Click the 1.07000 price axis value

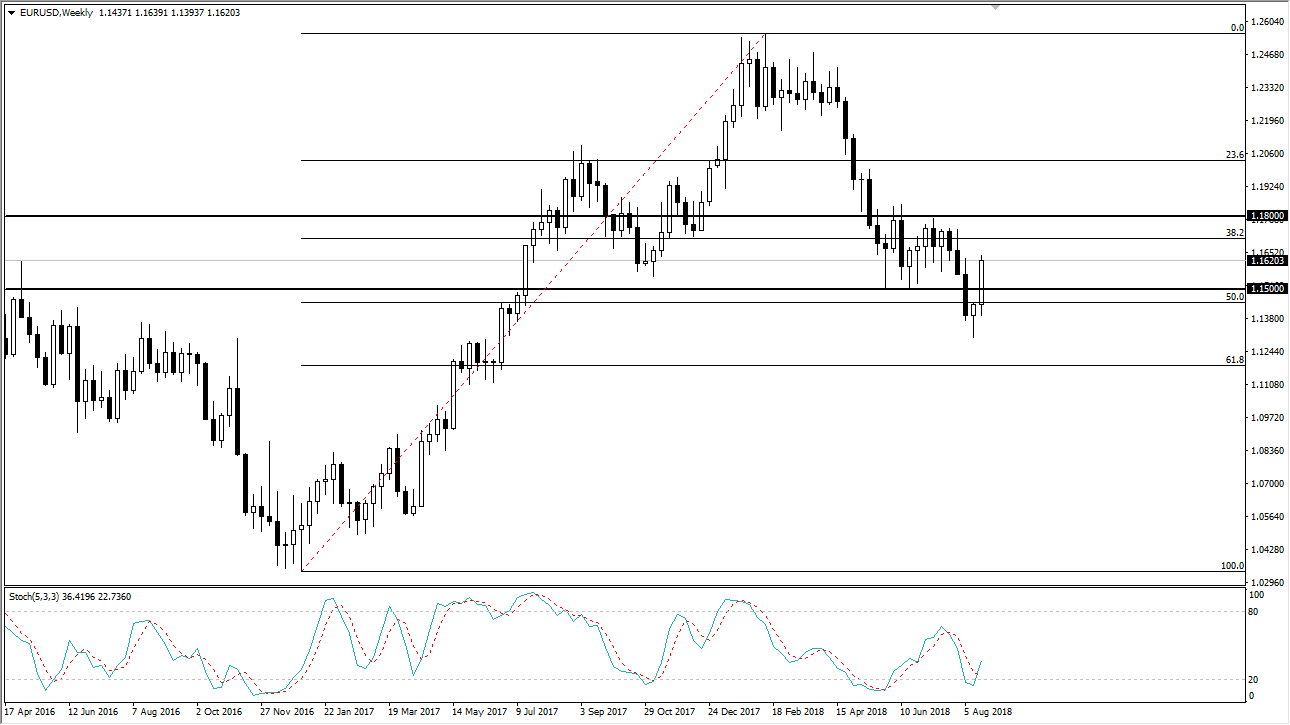point(1267,484)
